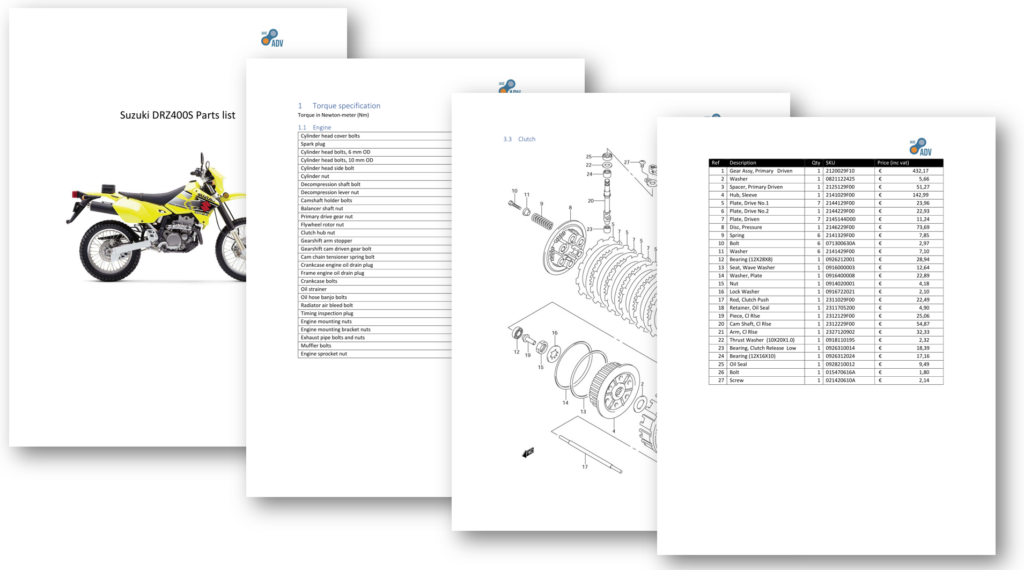Select the 'Radiator air bleed bolt' row
Screen dimensions: 1024x570
coord(375,305)
